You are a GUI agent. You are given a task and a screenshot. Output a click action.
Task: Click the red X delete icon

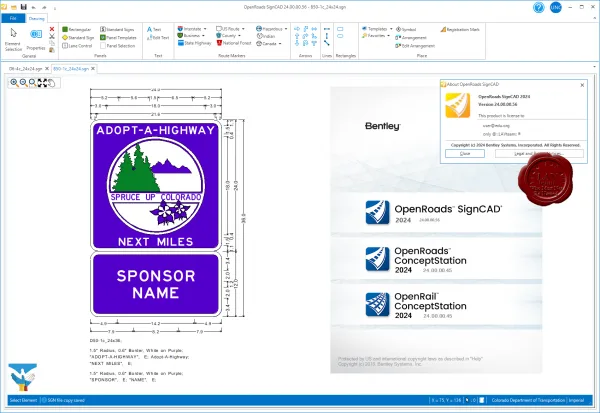tap(52, 29)
